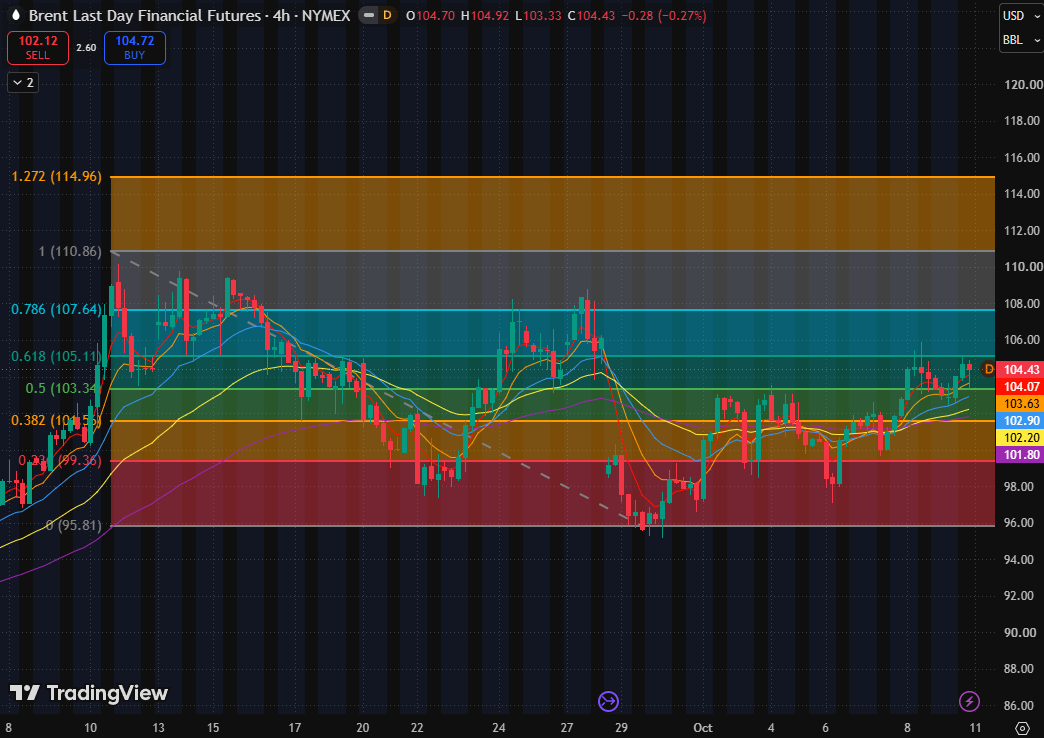Click the Brent oil drop symbol icon
The image size is (1044, 738).
(x=16, y=15)
